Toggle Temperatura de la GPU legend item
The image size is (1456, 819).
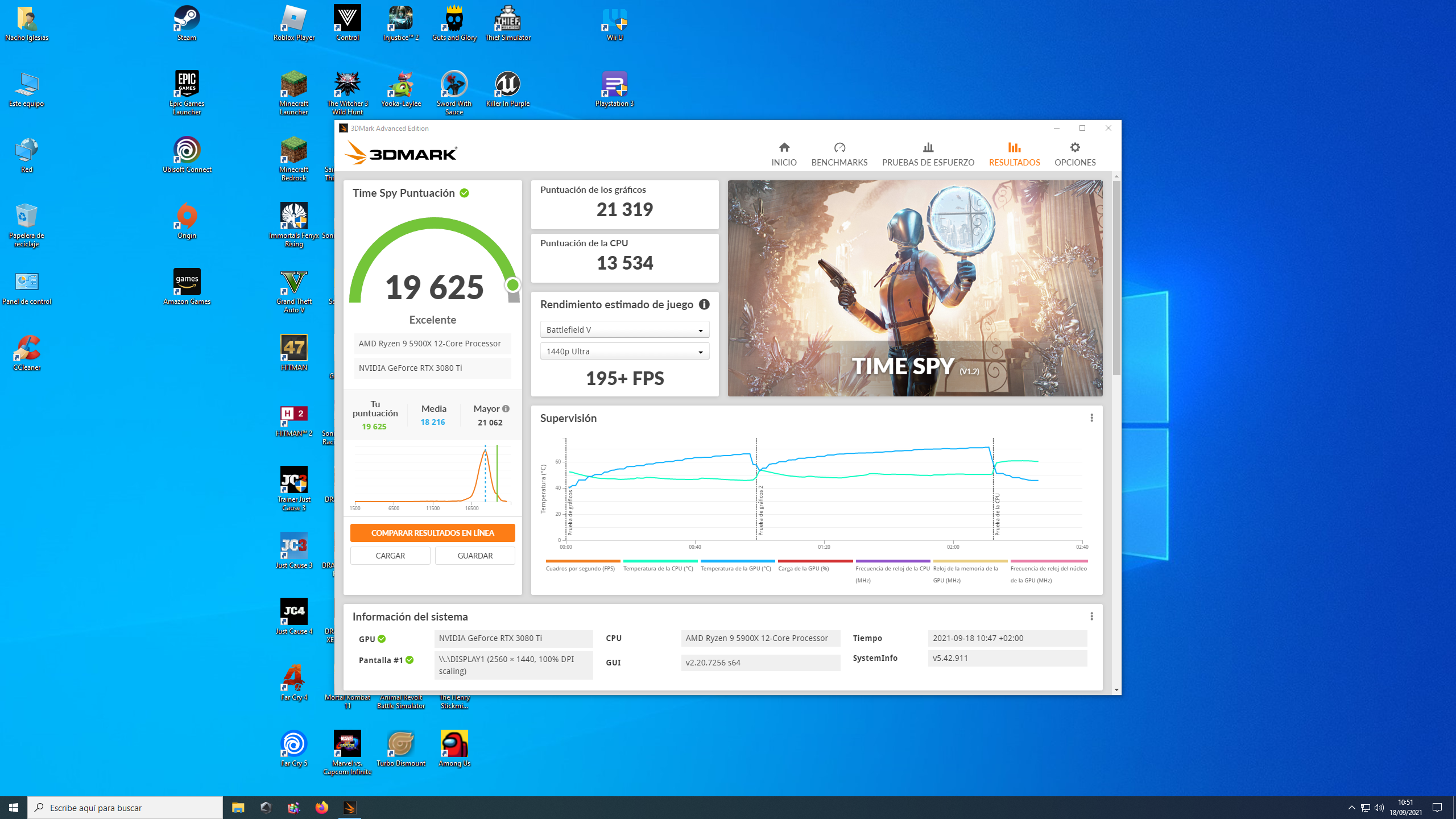pos(737,565)
